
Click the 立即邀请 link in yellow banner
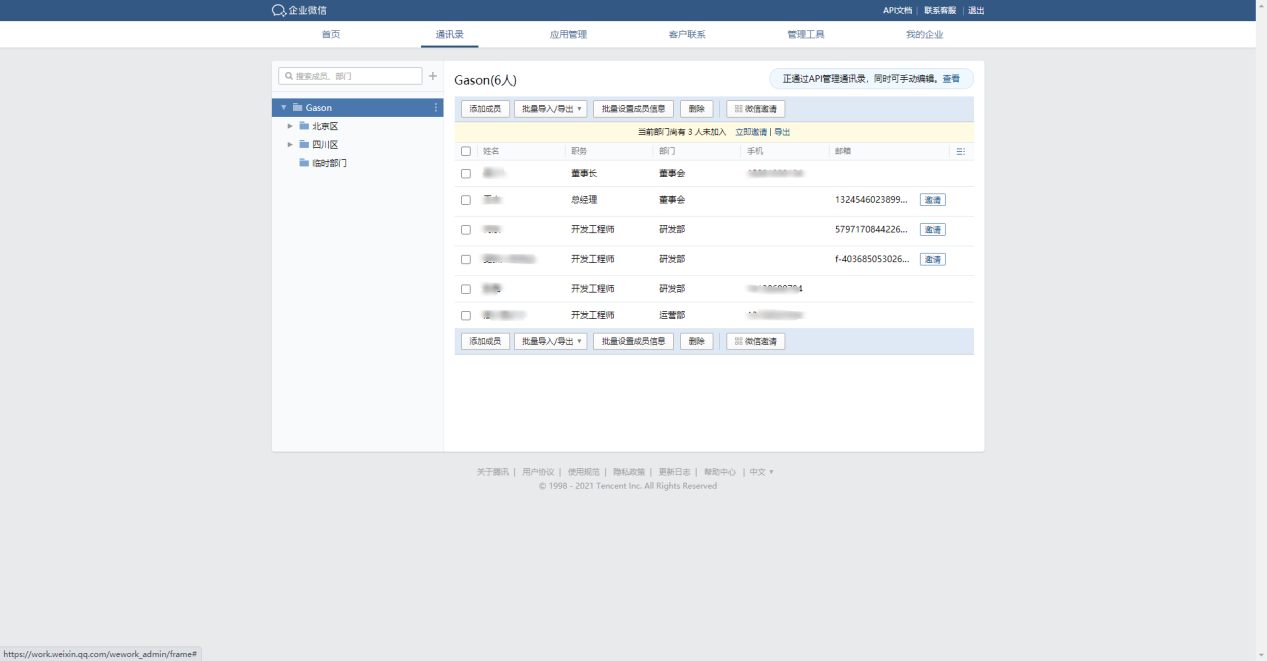(x=751, y=132)
